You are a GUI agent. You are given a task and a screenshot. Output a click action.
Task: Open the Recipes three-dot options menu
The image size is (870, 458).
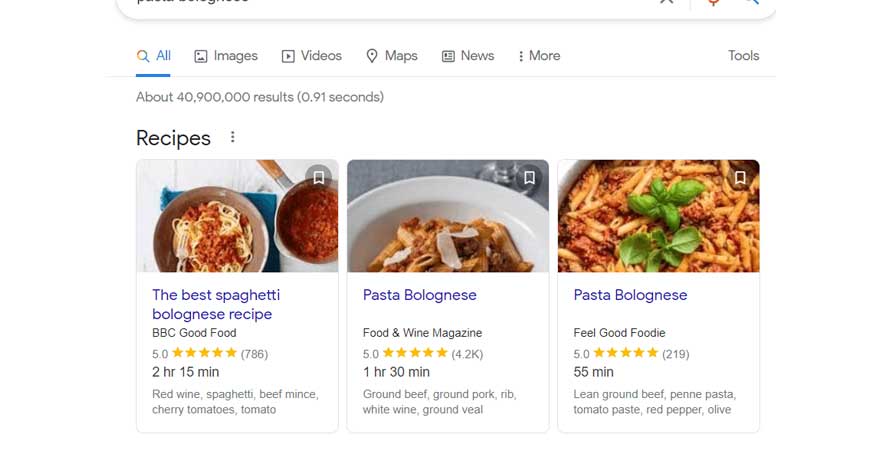tap(233, 137)
